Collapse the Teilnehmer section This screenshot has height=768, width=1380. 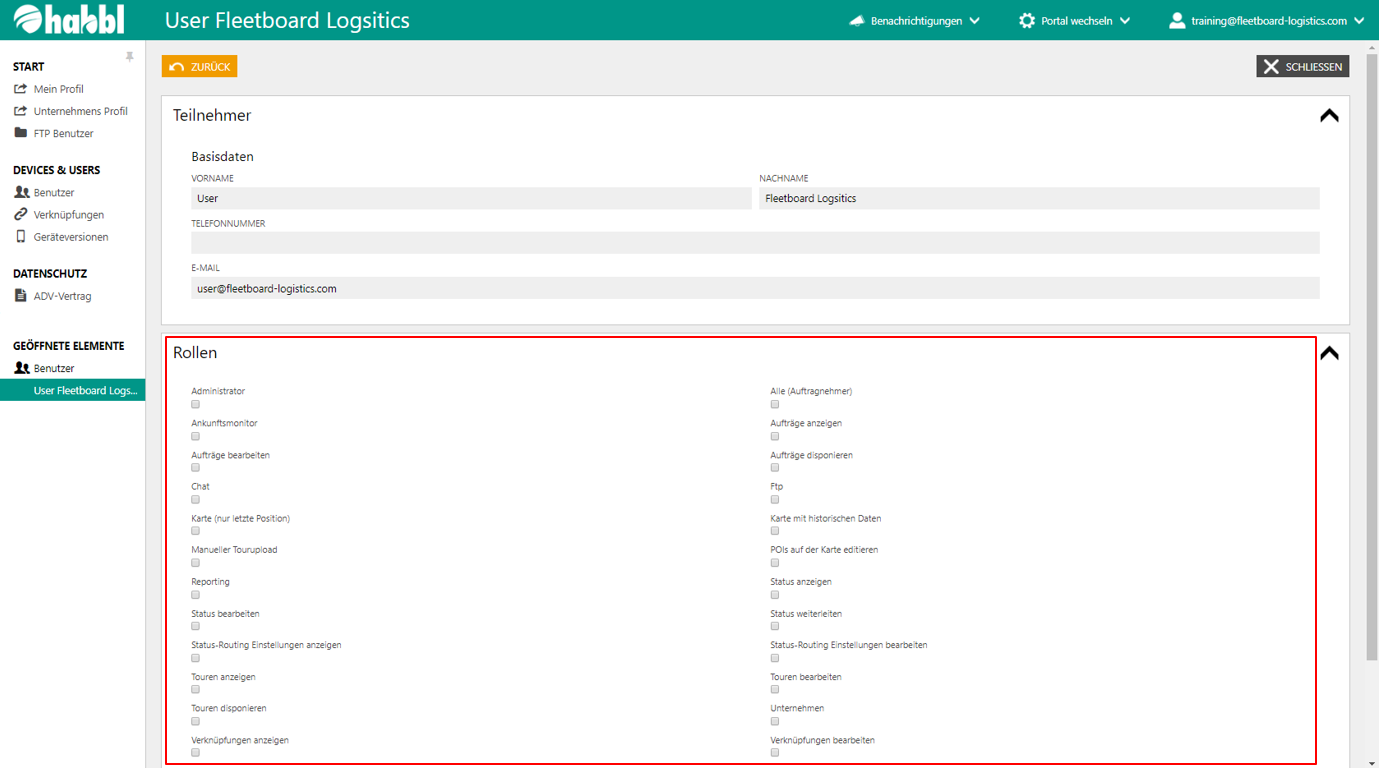(x=1329, y=116)
